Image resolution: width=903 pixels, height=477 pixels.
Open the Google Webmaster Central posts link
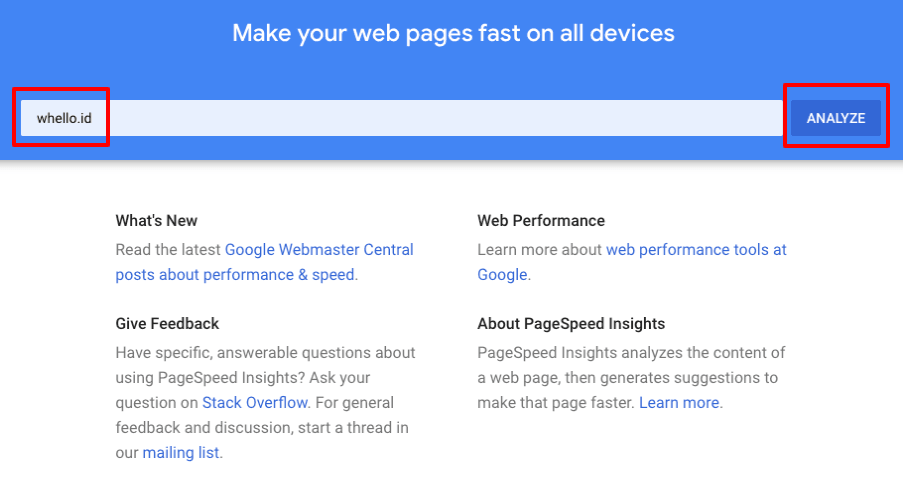pyautogui.click(x=319, y=249)
